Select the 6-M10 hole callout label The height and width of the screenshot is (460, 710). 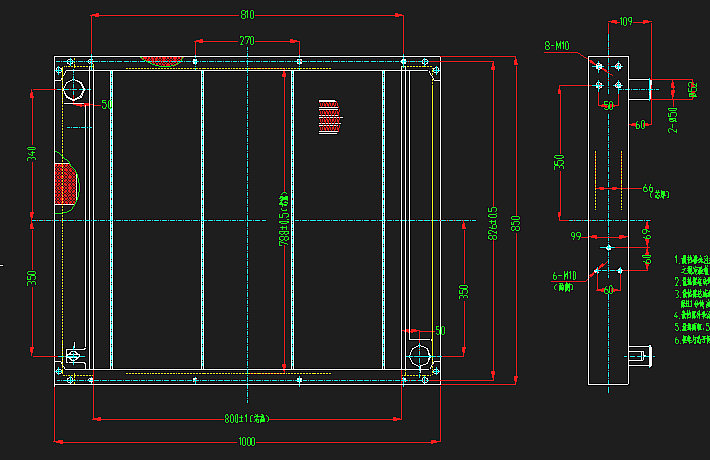(565, 275)
